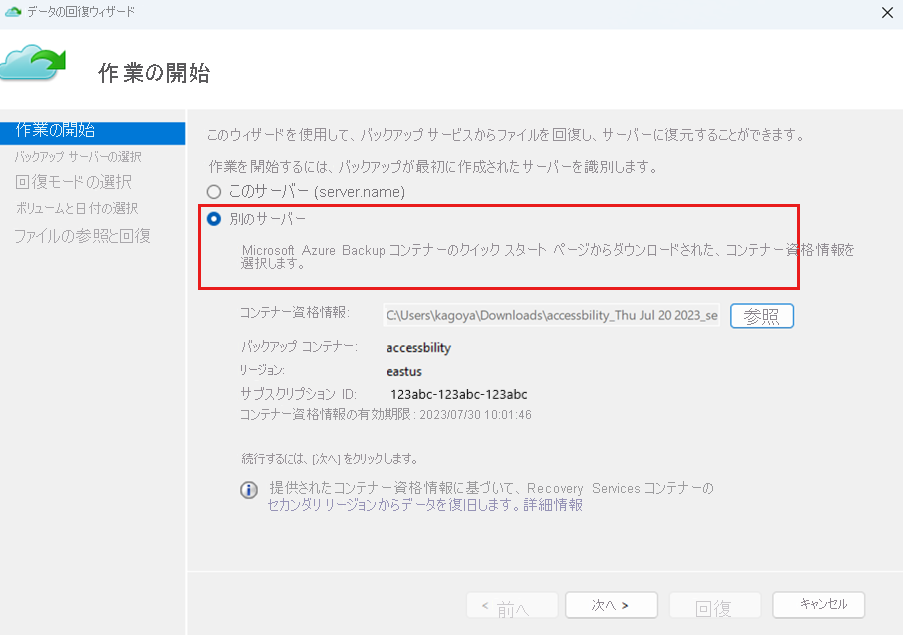Image resolution: width=903 pixels, height=635 pixels.
Task: Click the cloud icon in the title bar
Action: tap(13, 11)
